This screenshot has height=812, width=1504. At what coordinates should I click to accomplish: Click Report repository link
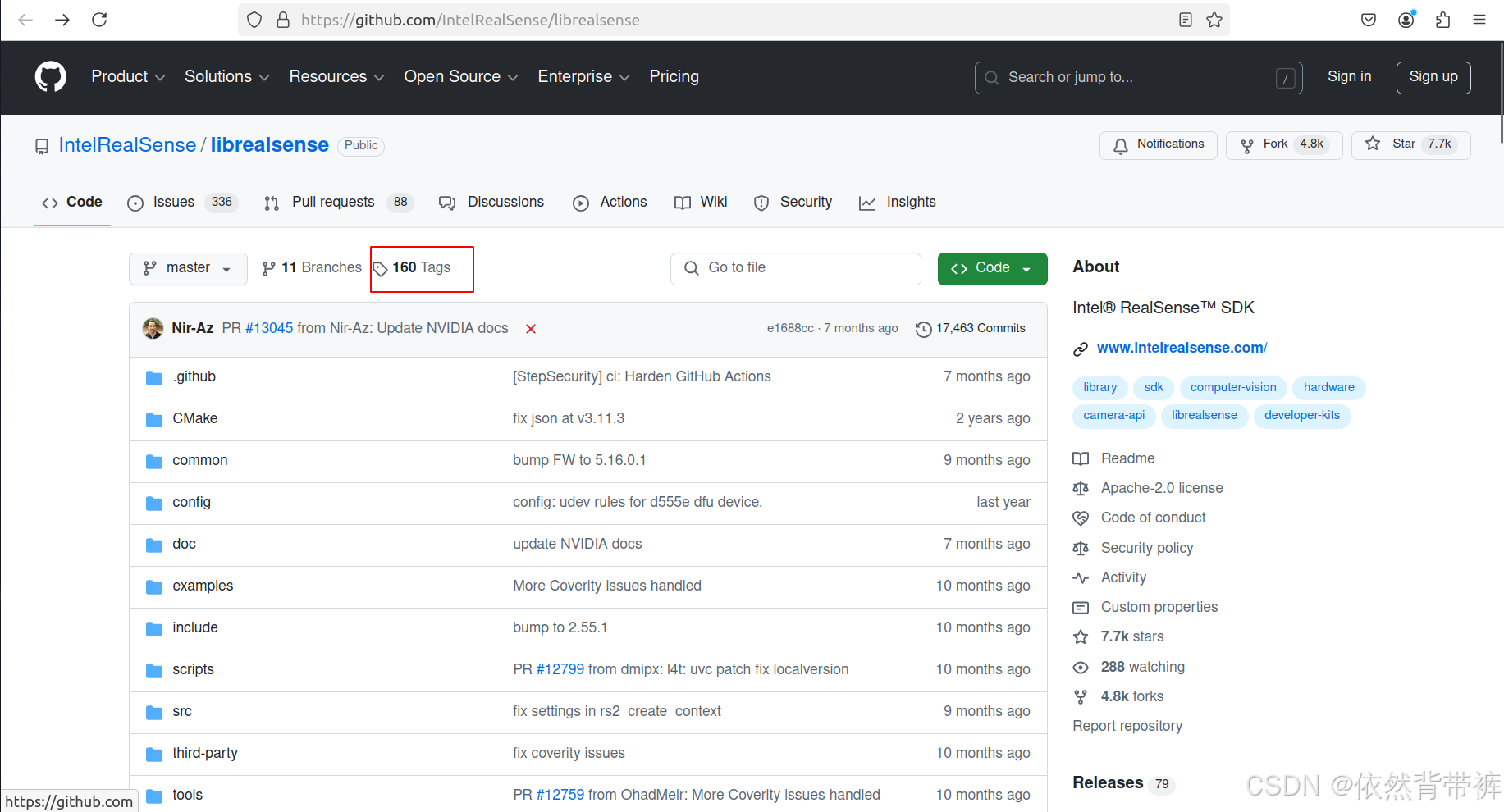click(x=1127, y=726)
